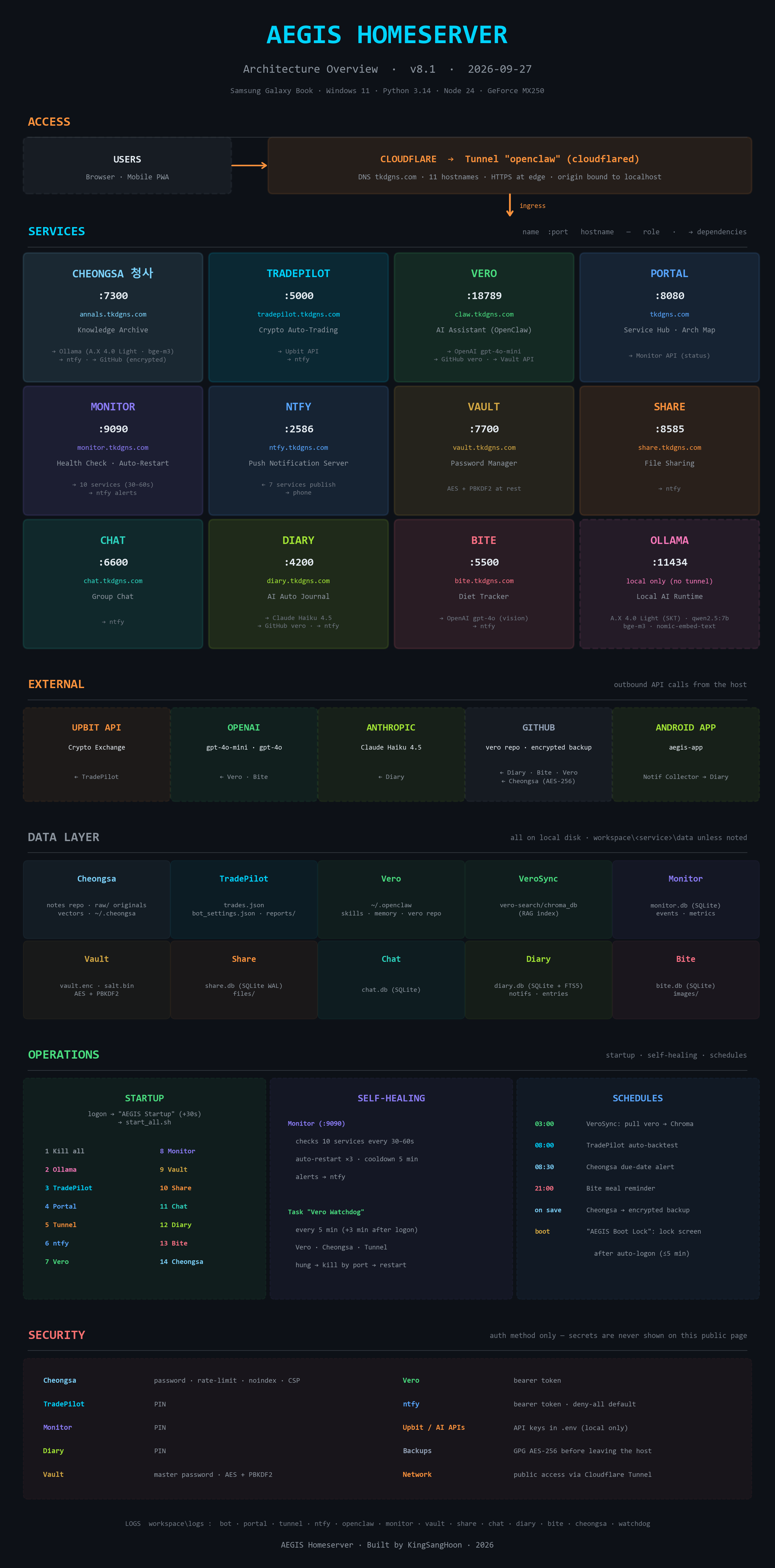The height and width of the screenshot is (1568, 775).
Task: Select the VeroSync data layer card
Action: 538,899
